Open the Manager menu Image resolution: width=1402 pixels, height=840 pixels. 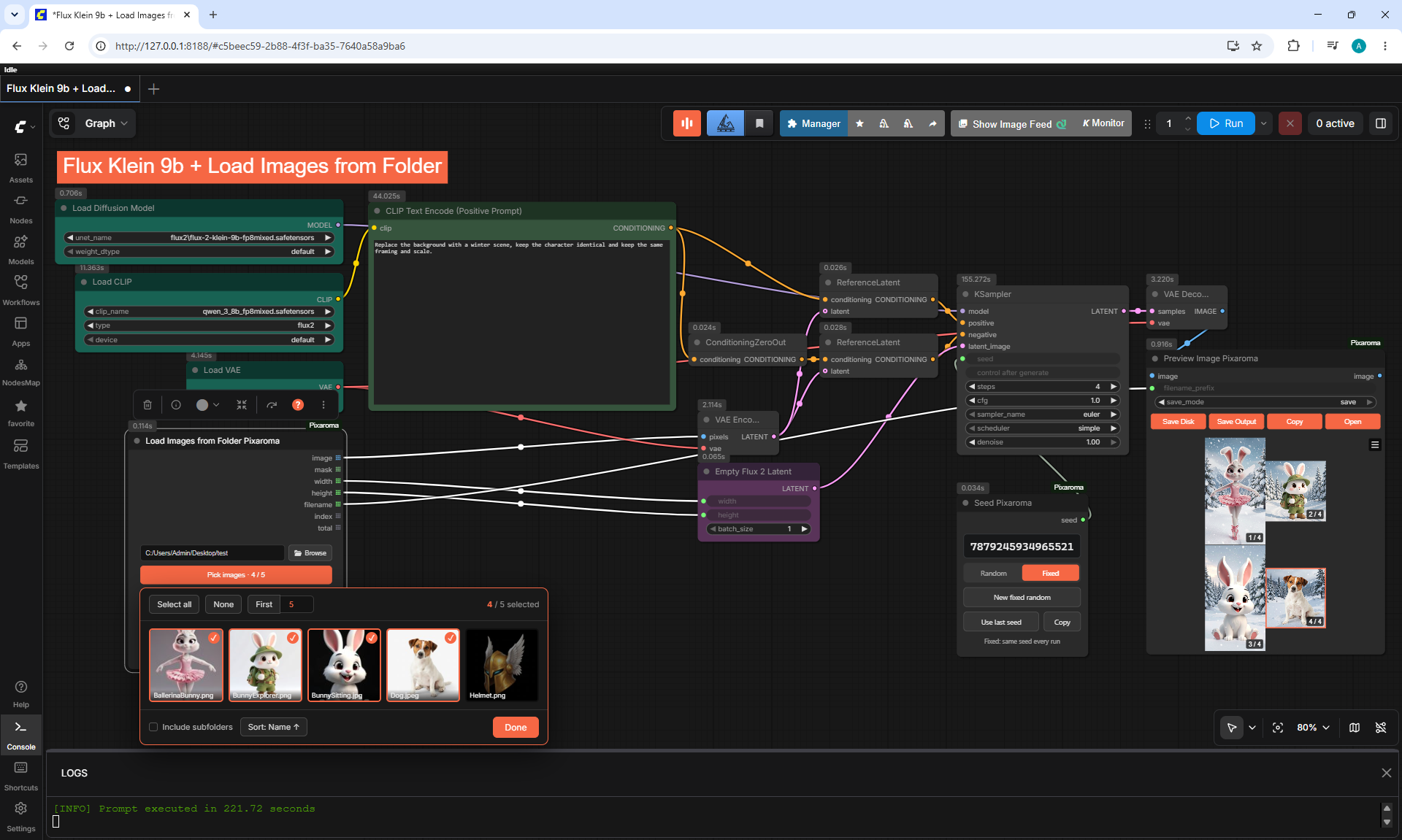coord(813,123)
